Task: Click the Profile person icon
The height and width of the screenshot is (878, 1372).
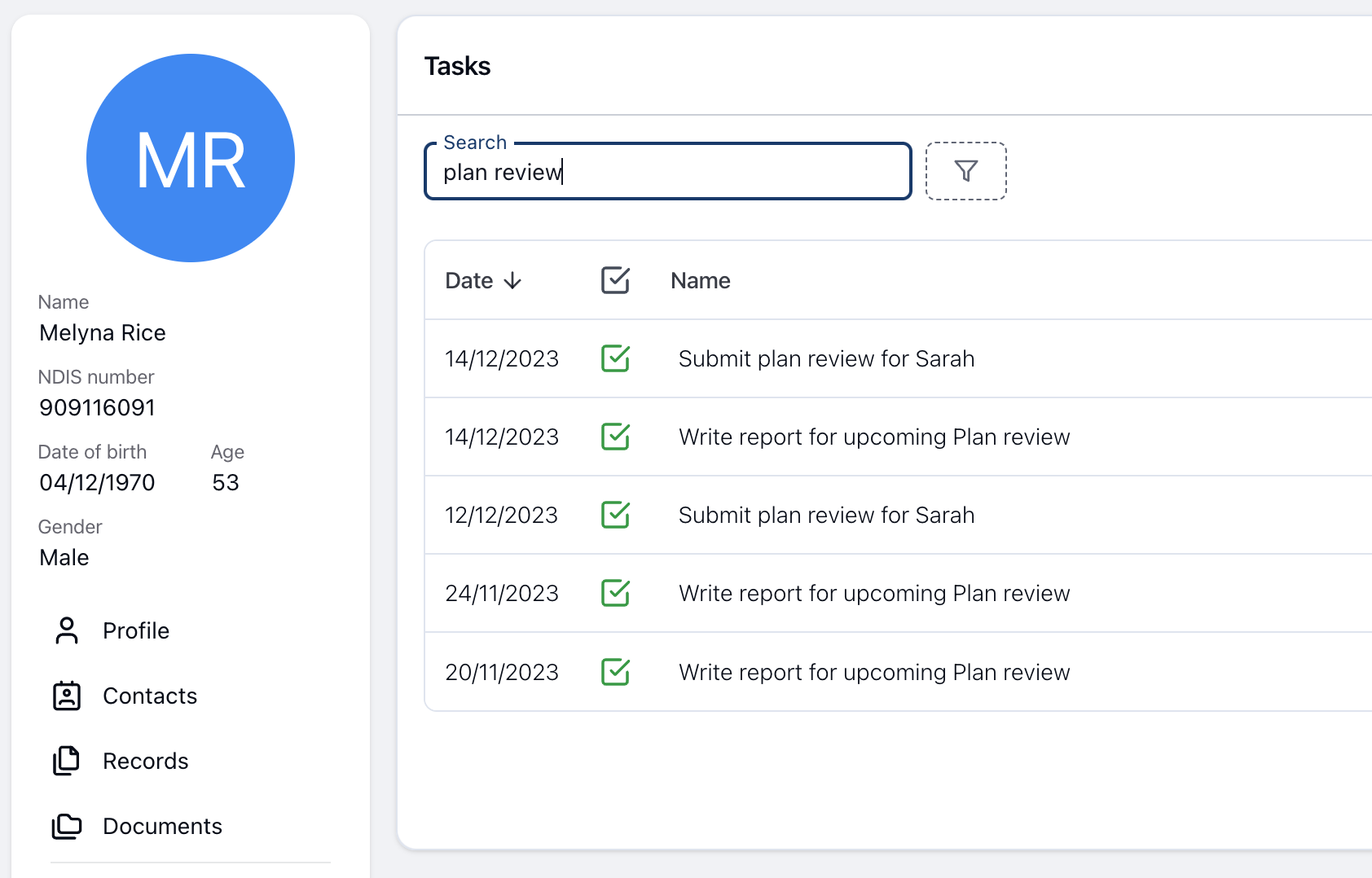Action: pyautogui.click(x=67, y=630)
